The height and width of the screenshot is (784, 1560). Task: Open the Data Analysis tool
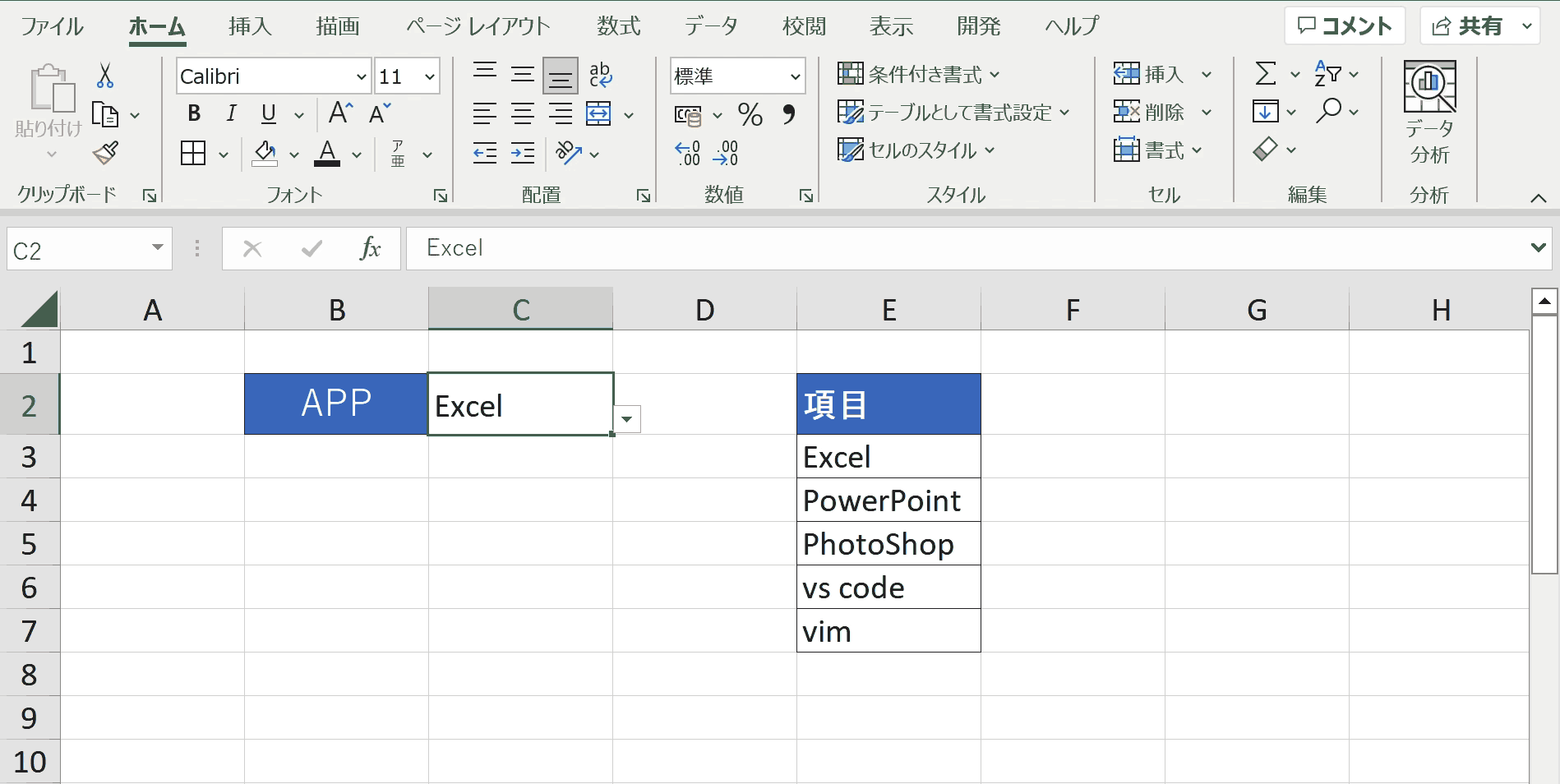coord(1430,113)
